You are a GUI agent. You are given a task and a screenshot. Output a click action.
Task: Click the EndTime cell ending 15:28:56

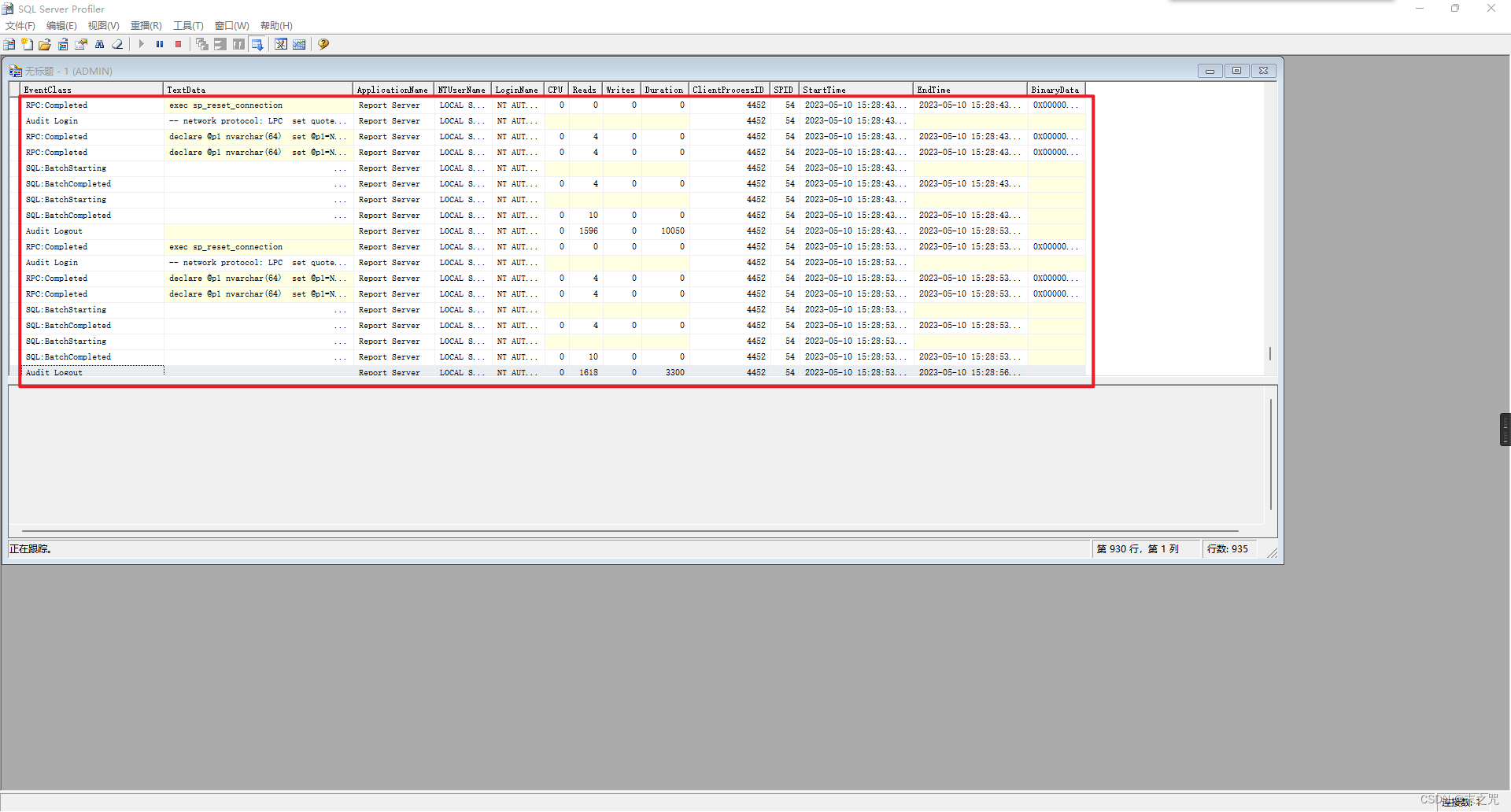(970, 373)
